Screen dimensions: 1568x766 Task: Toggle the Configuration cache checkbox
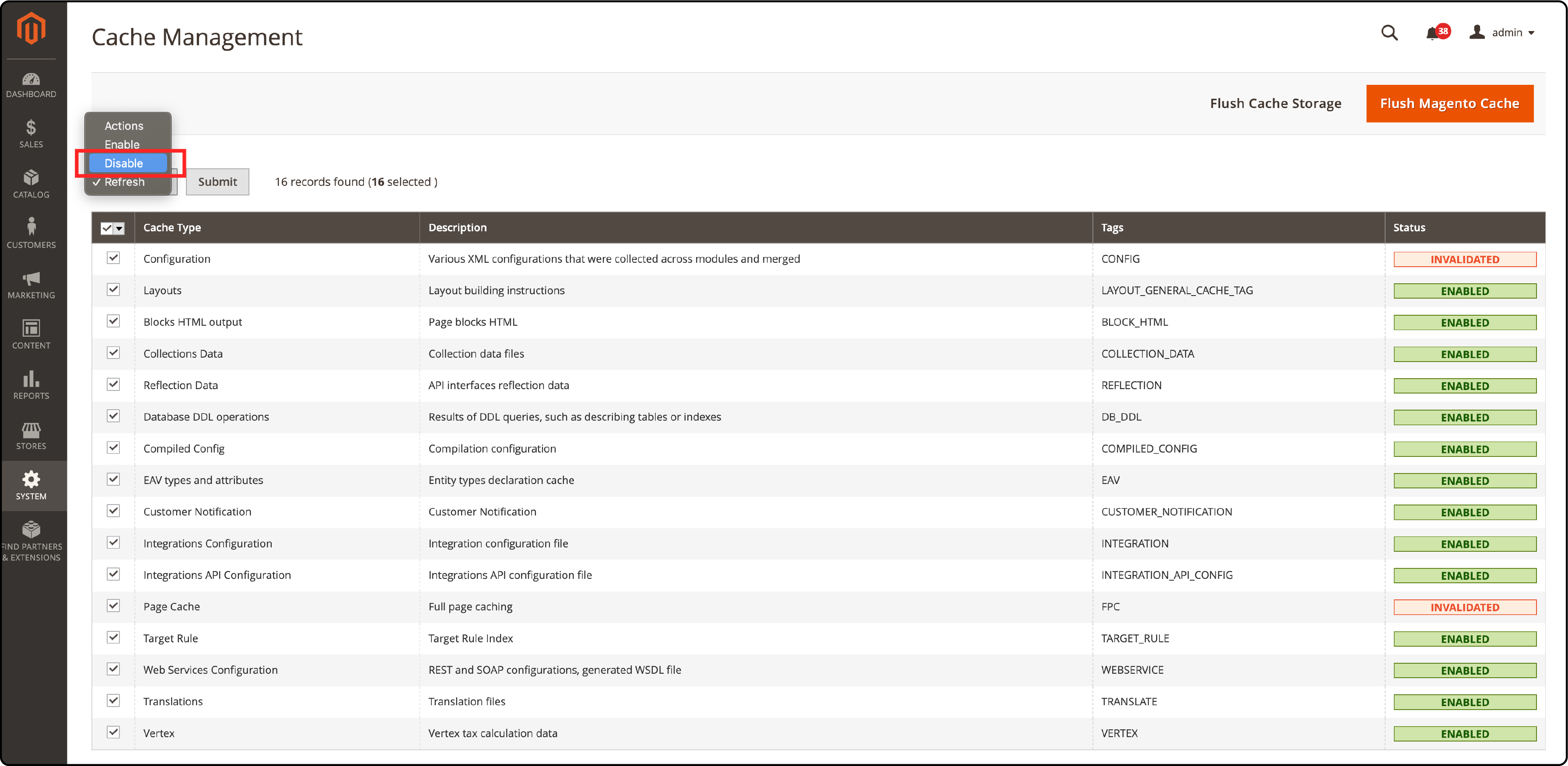[113, 258]
